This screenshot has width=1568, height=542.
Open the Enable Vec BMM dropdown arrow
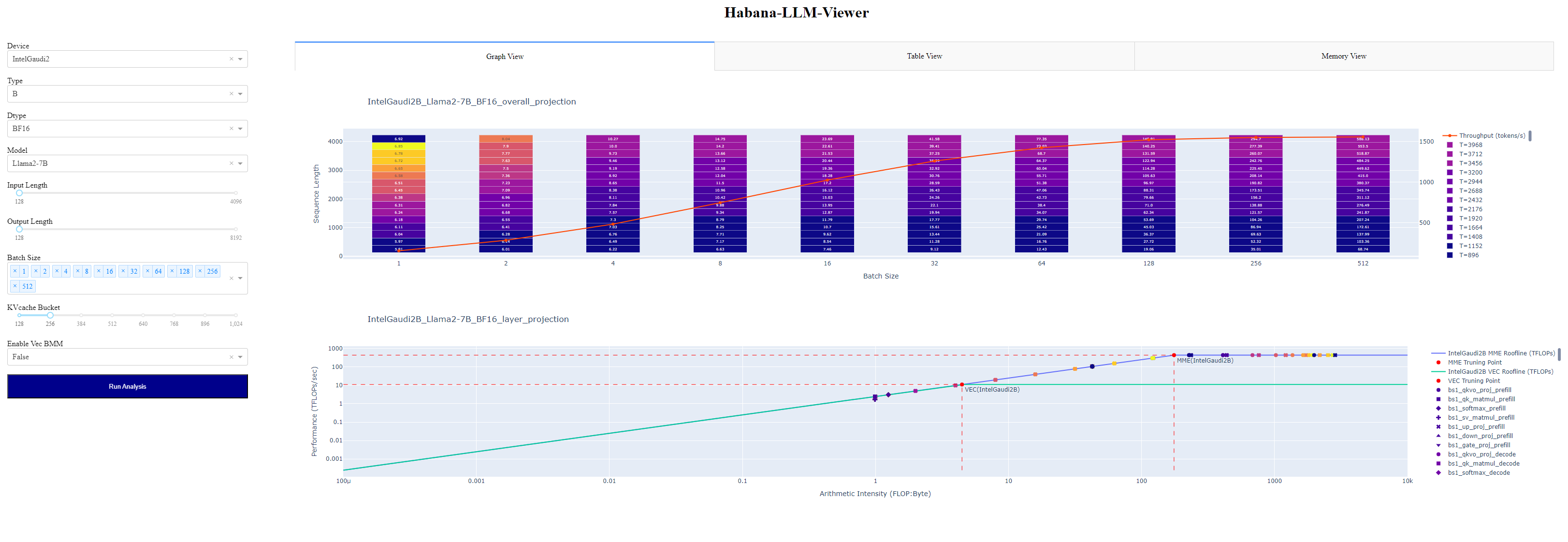tap(240, 357)
